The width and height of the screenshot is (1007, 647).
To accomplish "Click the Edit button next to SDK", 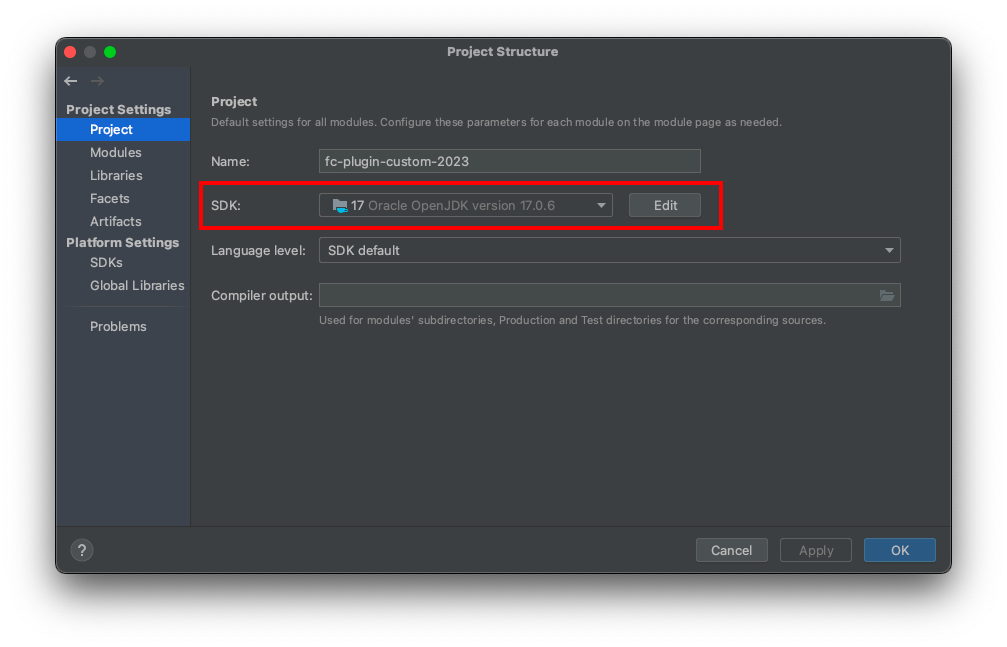I will 664,204.
